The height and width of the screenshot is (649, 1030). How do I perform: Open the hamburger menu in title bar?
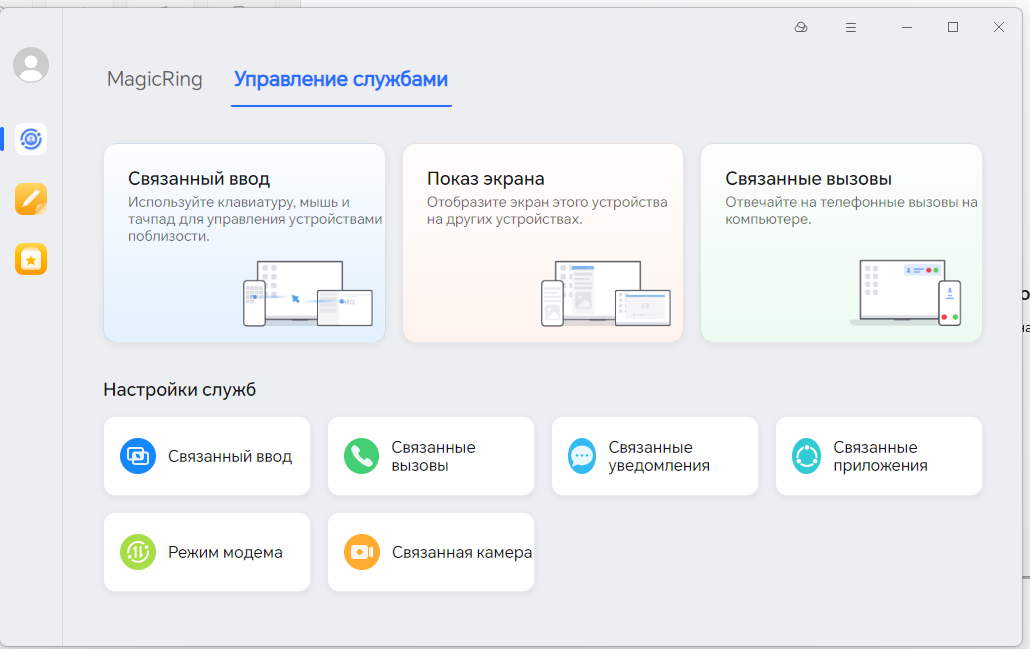click(851, 28)
